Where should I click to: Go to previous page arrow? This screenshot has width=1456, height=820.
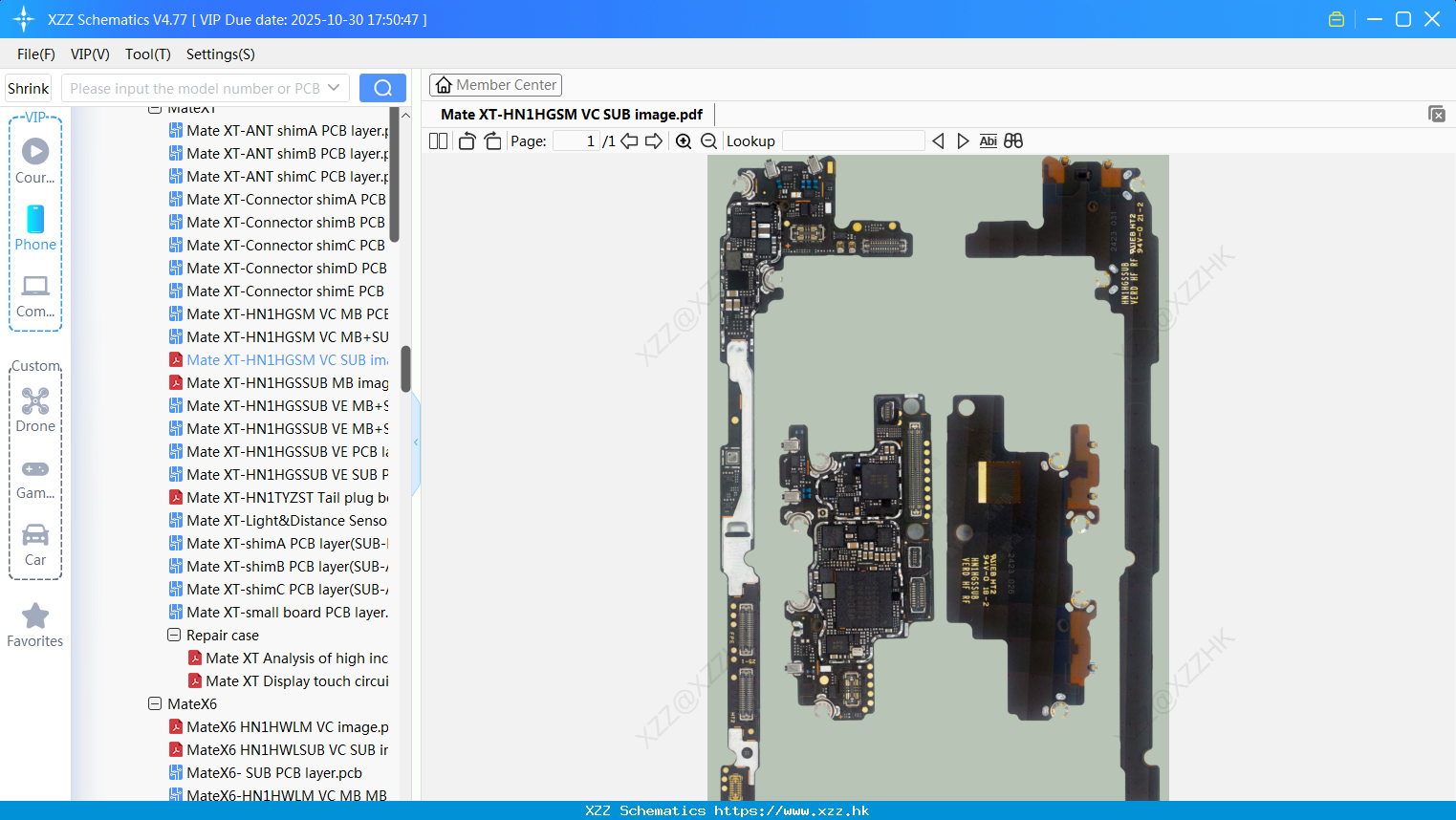629,140
